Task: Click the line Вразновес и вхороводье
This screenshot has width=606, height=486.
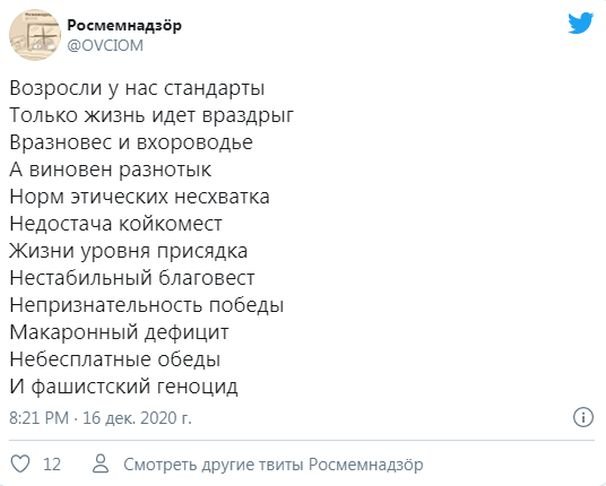Action: point(131,142)
